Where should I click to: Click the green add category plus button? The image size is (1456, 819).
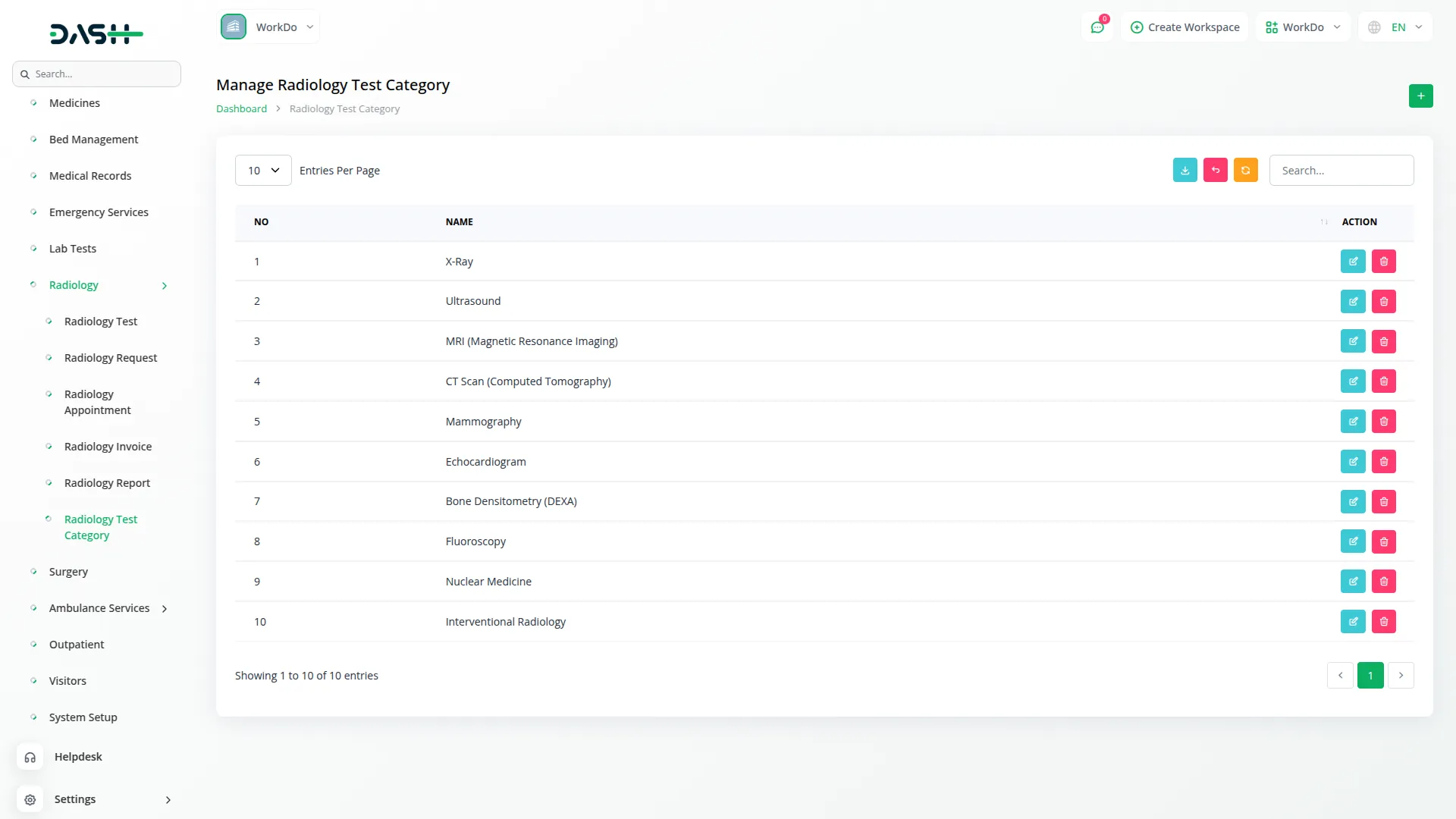[x=1420, y=96]
